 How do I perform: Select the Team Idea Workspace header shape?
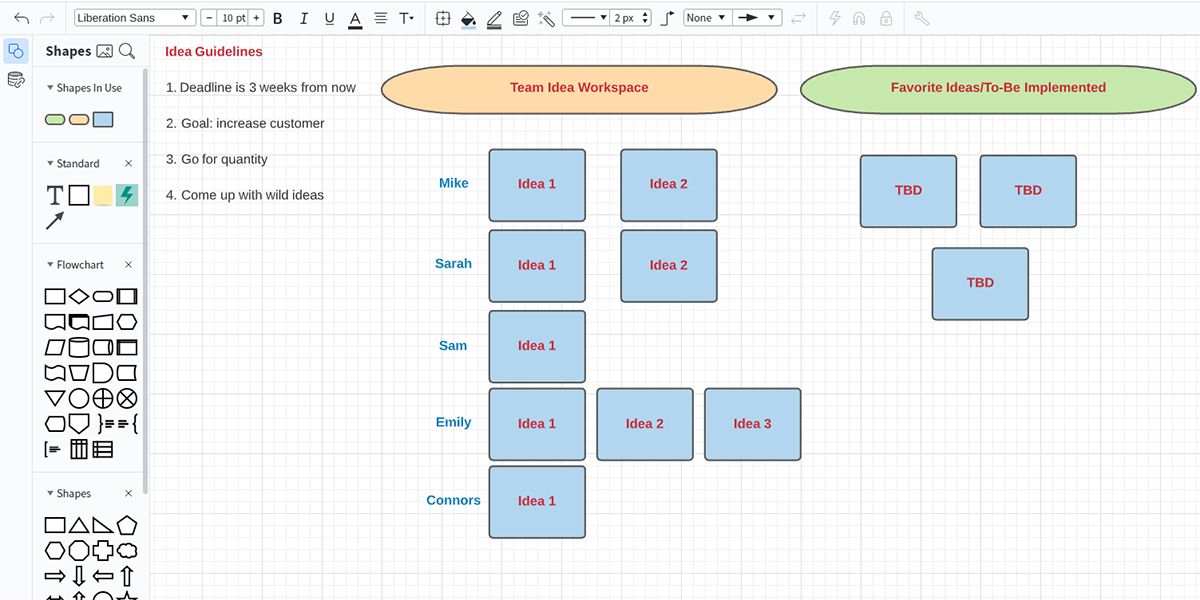[x=579, y=88]
